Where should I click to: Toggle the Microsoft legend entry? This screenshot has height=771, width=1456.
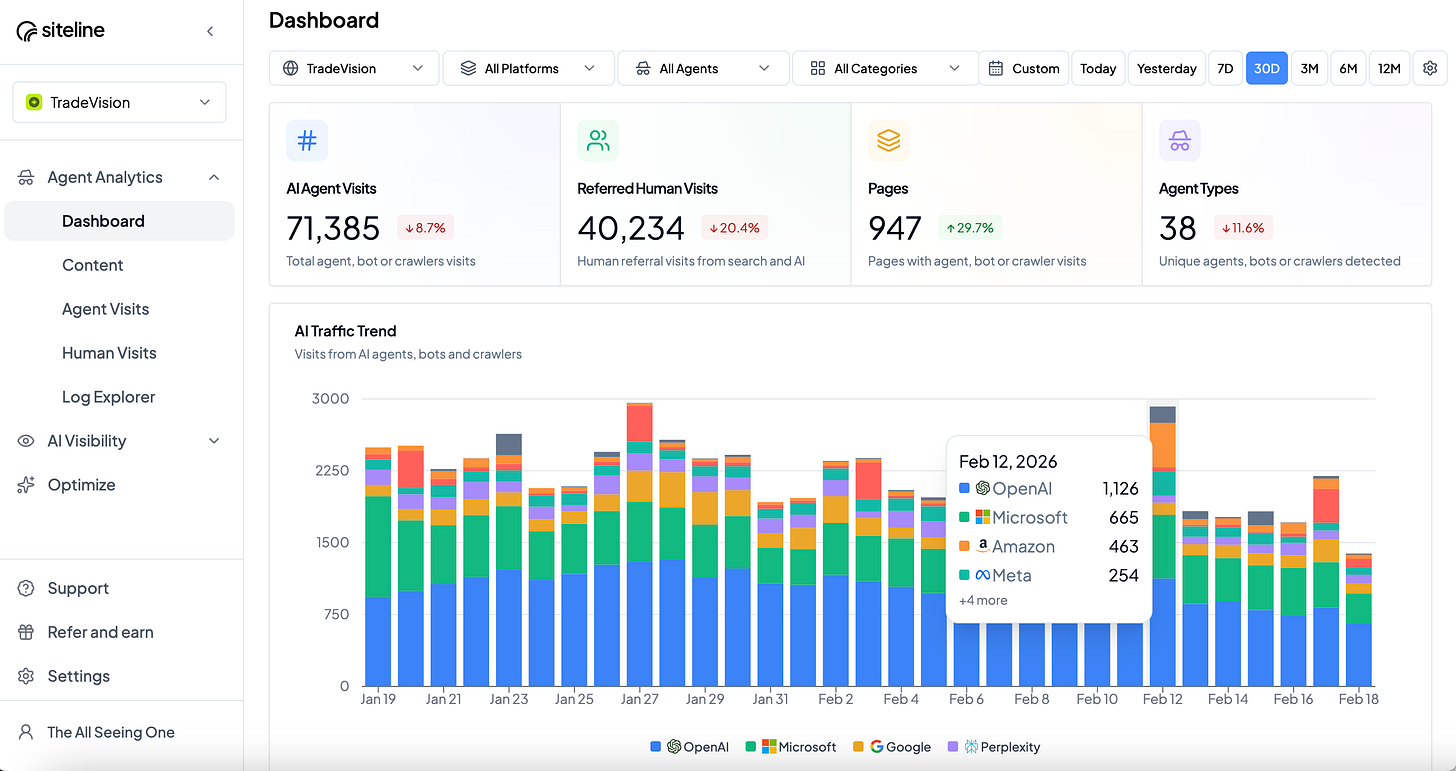coord(791,747)
